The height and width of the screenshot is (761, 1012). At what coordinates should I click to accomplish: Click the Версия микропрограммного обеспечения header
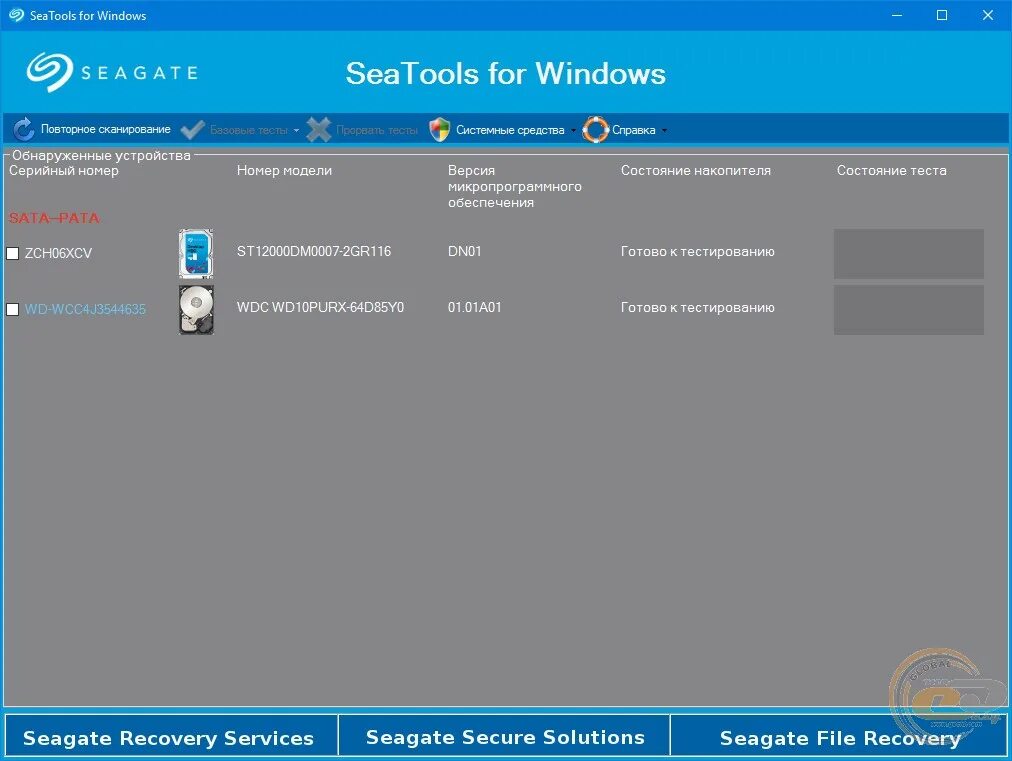click(x=514, y=187)
